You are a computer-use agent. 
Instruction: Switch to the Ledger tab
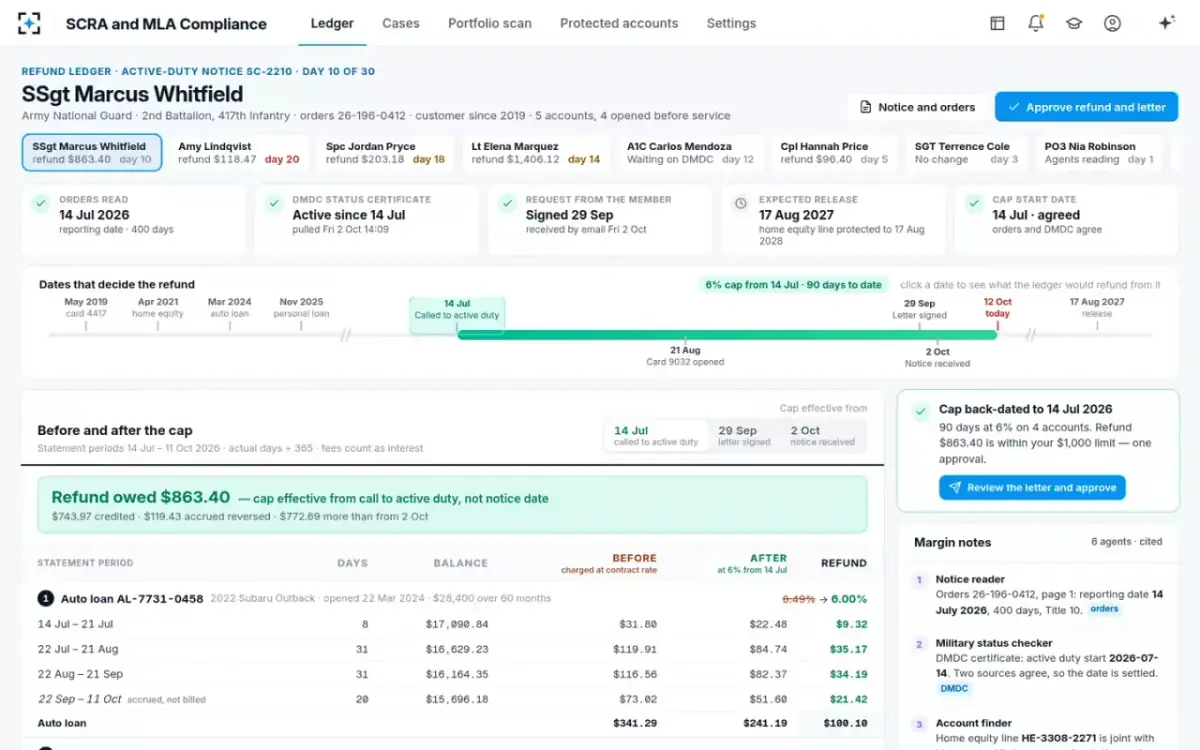click(x=332, y=23)
